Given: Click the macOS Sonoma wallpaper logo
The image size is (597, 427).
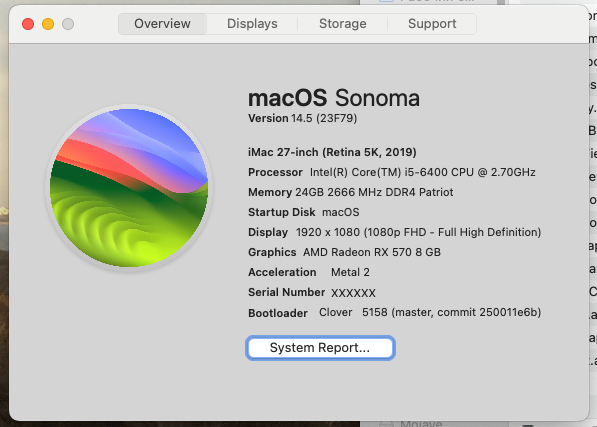Looking at the screenshot, I should 129,188.
